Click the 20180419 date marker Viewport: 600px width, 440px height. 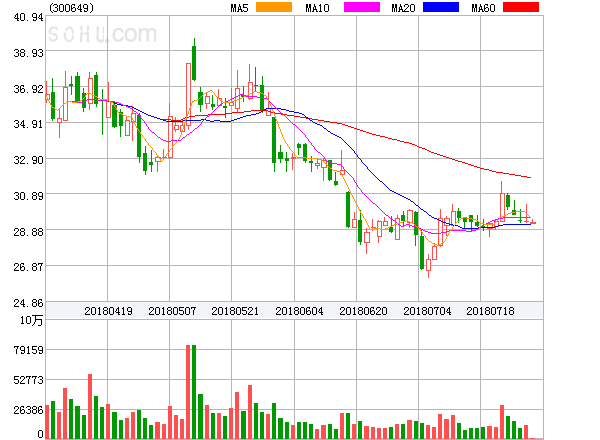(x=108, y=311)
